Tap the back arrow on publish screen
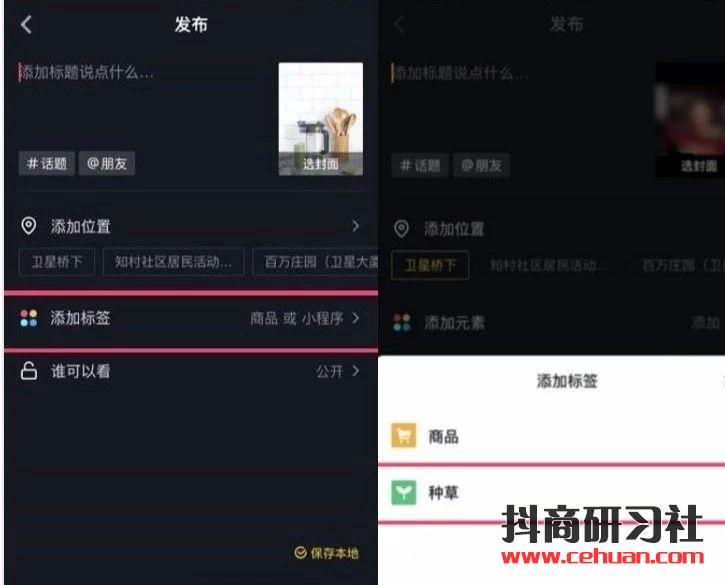 click(x=26, y=25)
